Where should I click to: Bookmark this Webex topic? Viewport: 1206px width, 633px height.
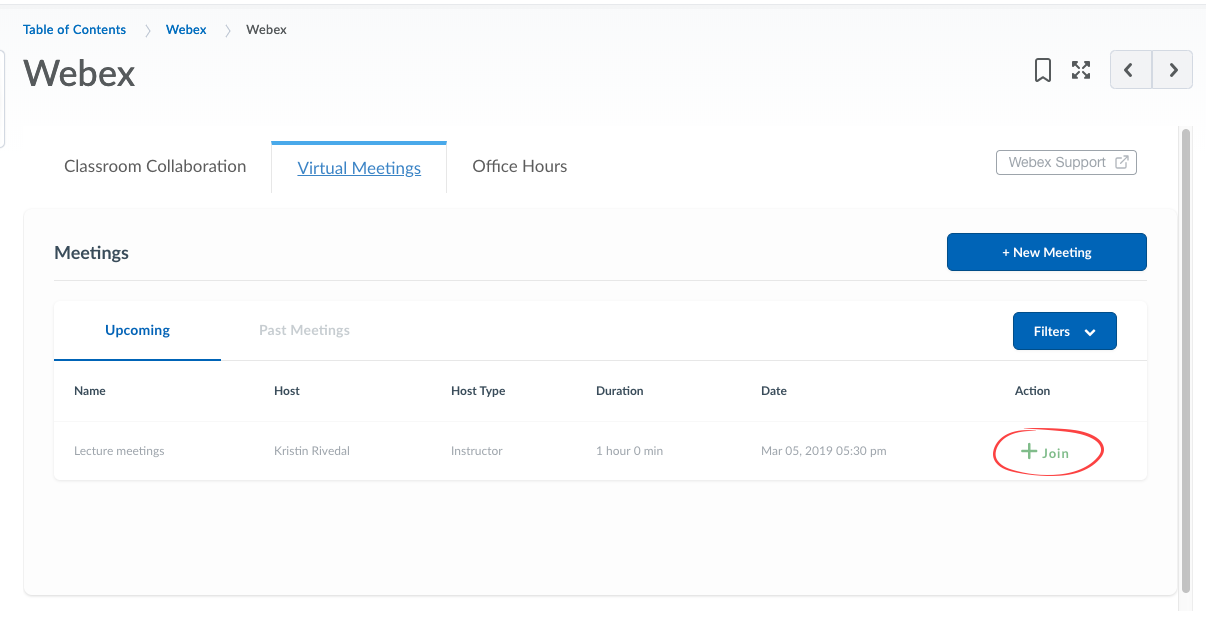[1042, 70]
